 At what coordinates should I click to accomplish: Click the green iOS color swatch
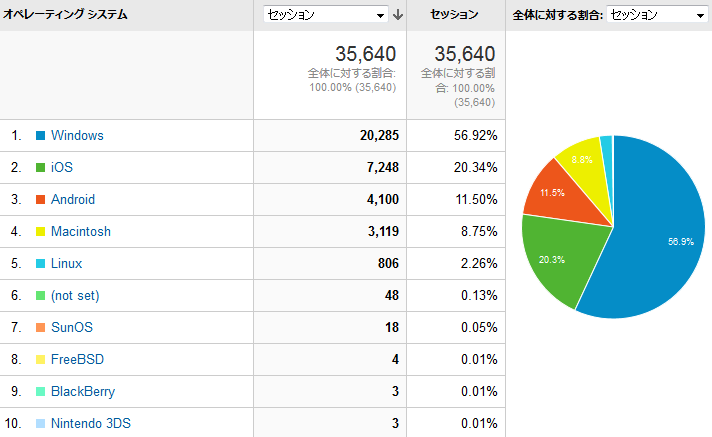41,167
